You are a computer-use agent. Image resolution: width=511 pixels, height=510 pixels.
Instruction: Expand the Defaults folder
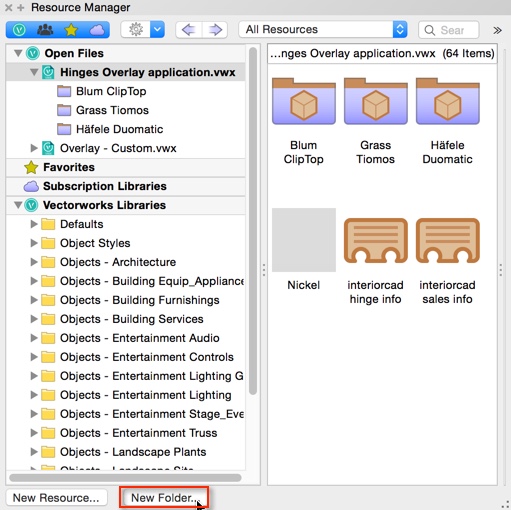pos(34,224)
